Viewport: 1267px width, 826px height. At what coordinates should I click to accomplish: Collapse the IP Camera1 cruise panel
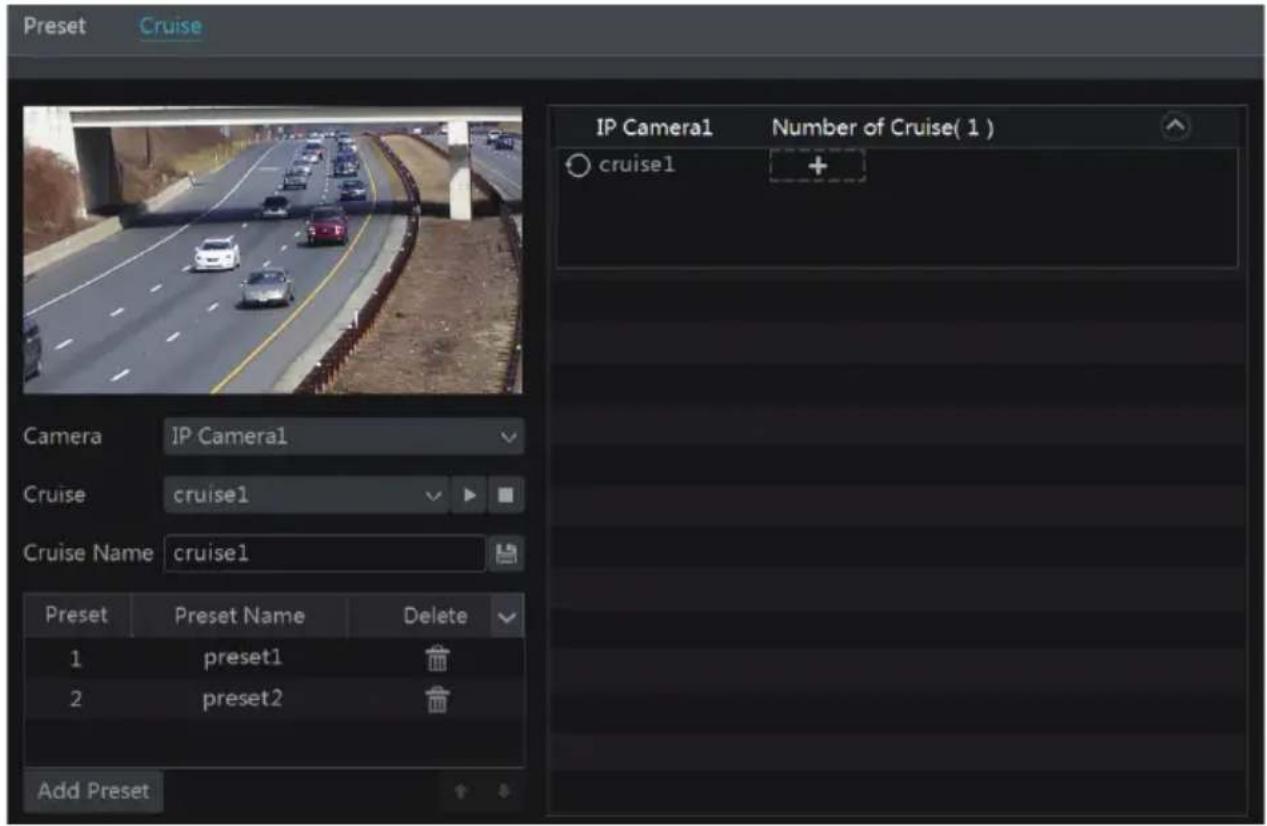click(1177, 127)
